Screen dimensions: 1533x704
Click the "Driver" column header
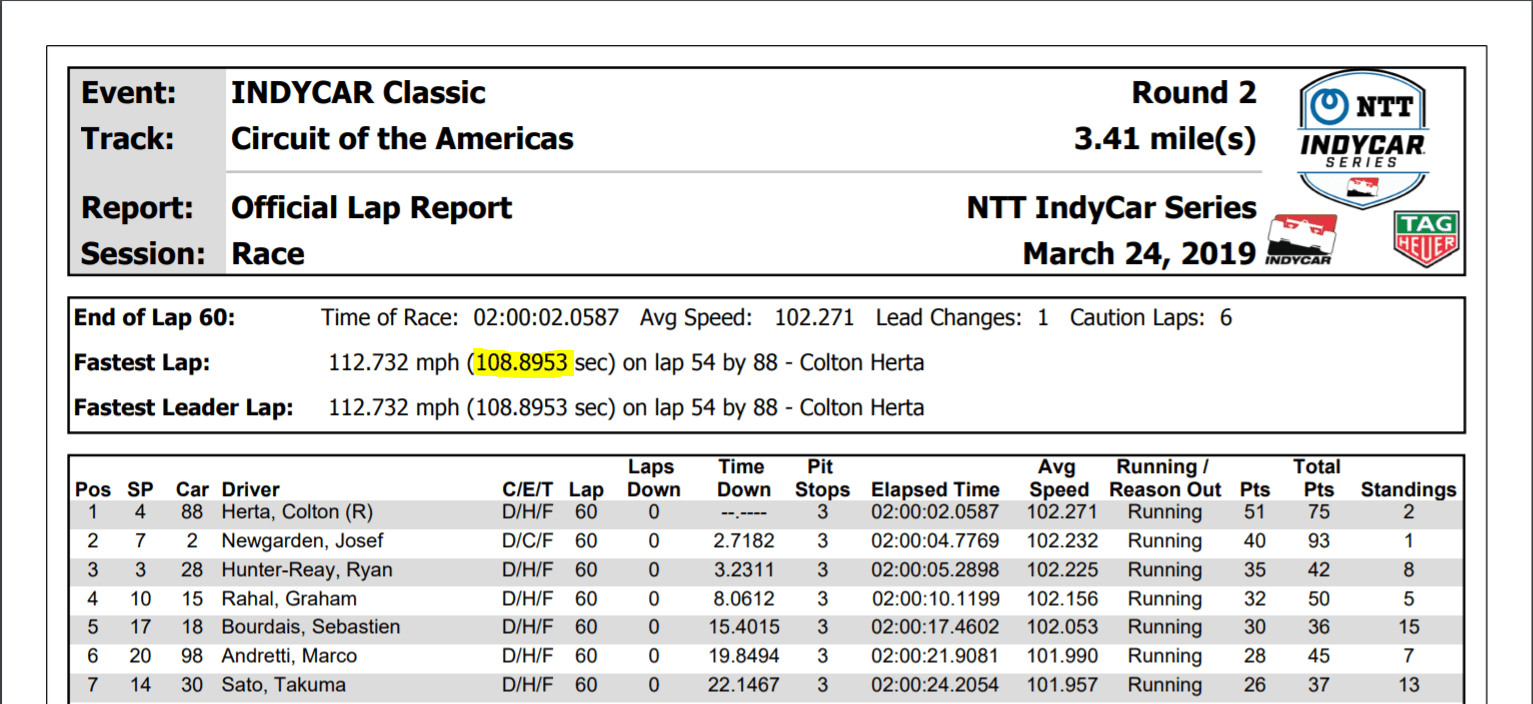tap(251, 490)
